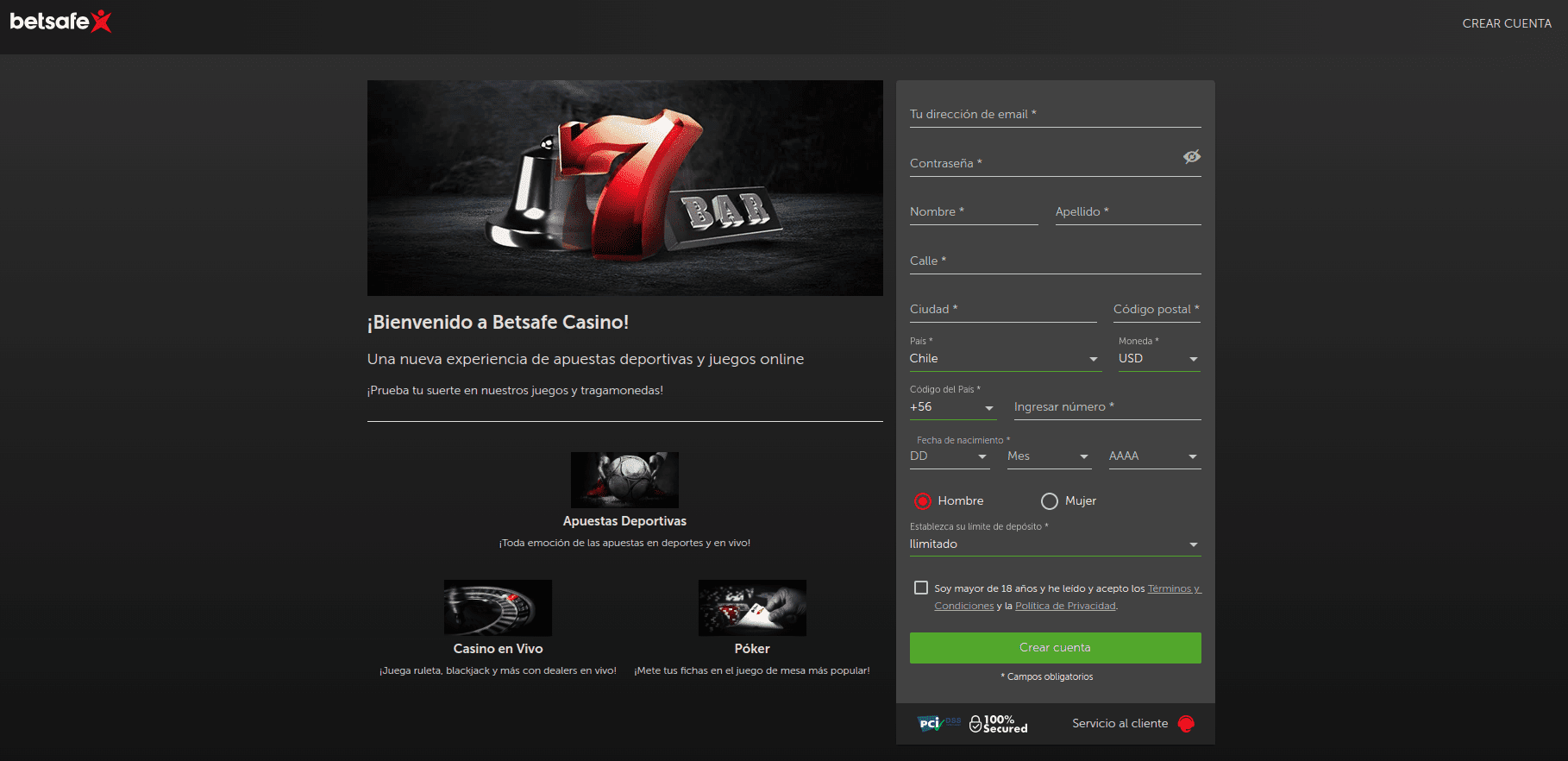Click the '* Campos obligatorios' note
This screenshot has height=761, width=1568.
[x=1047, y=677]
